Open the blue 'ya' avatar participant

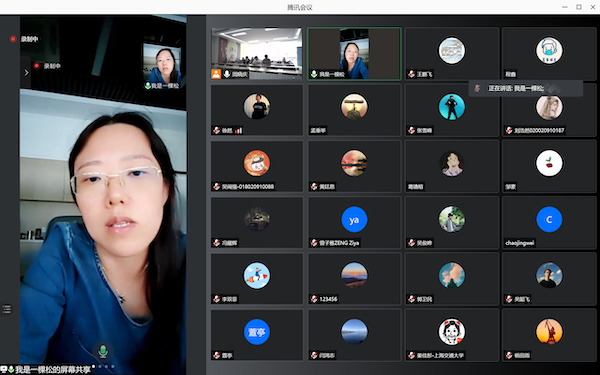click(x=354, y=220)
